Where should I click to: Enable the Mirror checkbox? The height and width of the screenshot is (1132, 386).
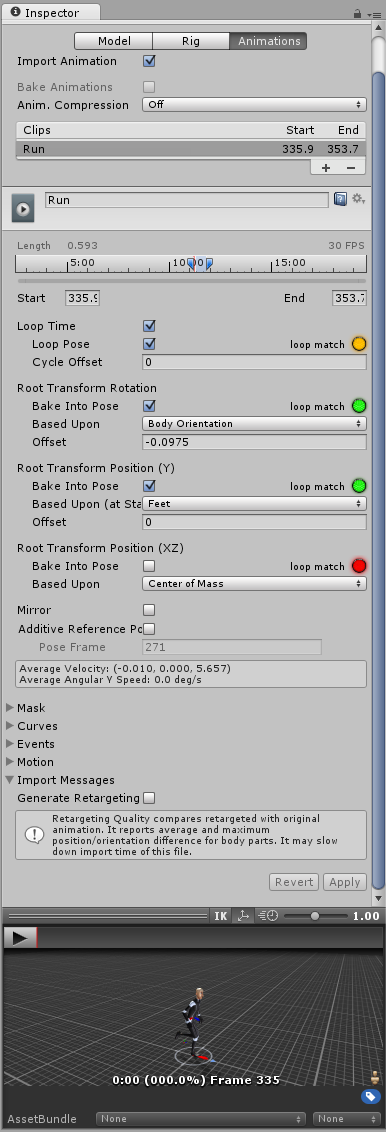click(x=149, y=610)
